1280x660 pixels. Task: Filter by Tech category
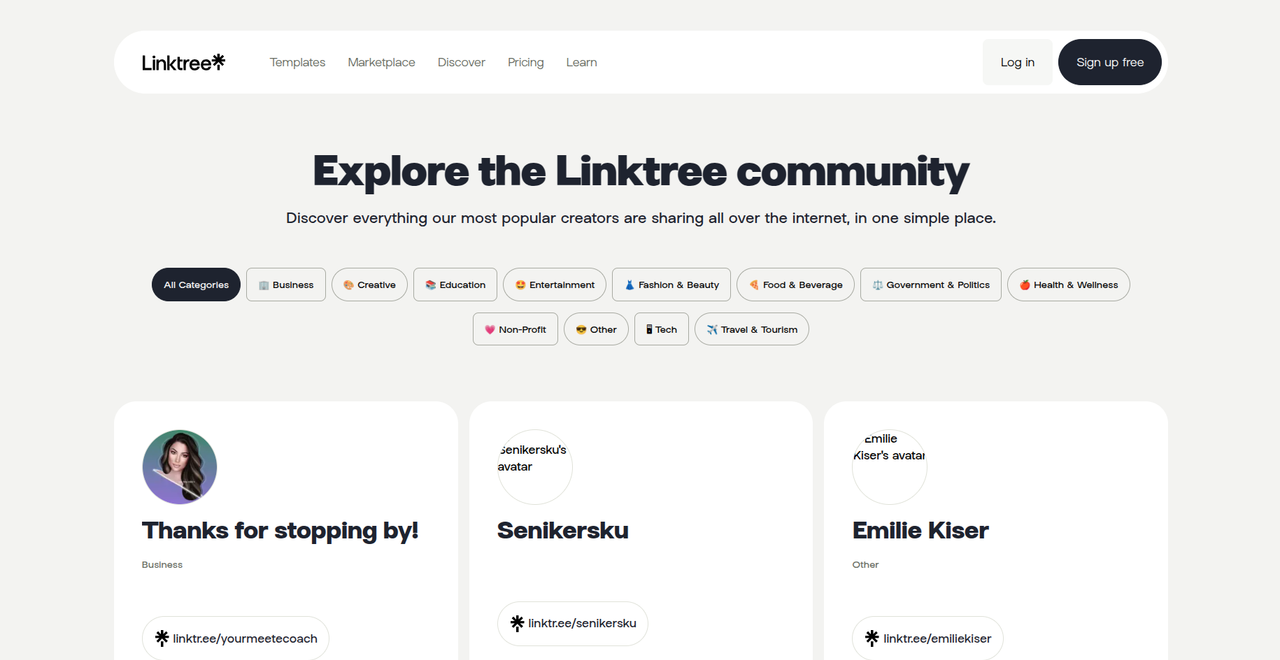(661, 329)
